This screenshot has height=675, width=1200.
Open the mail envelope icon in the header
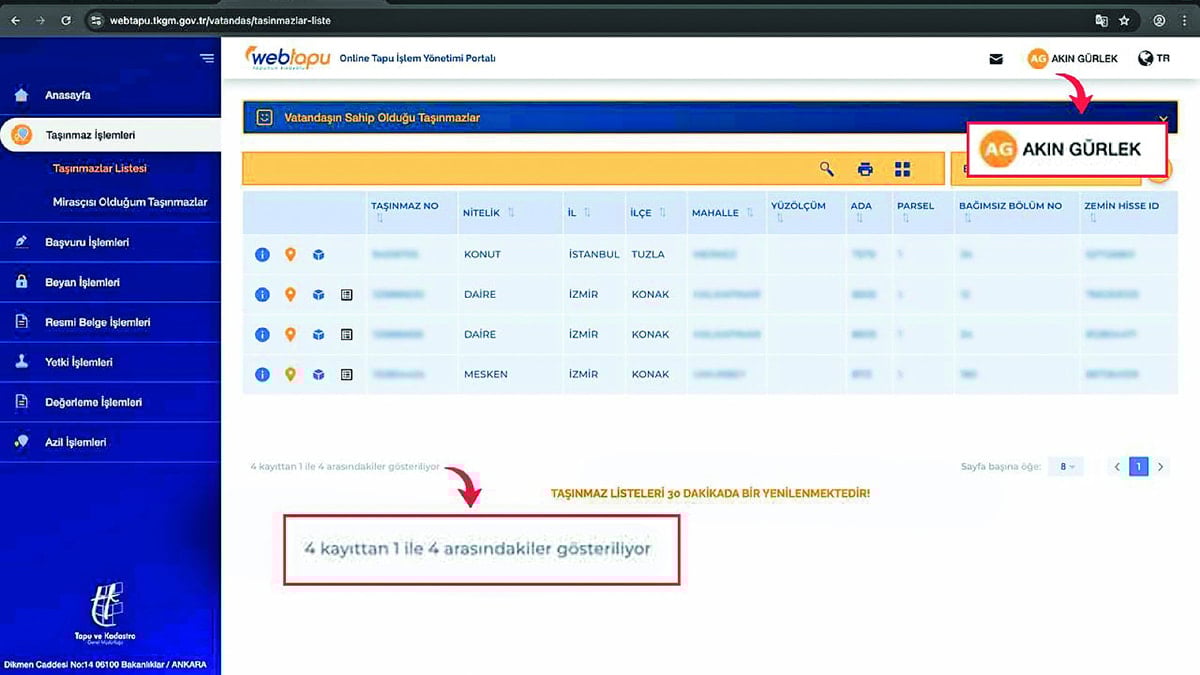tap(996, 59)
